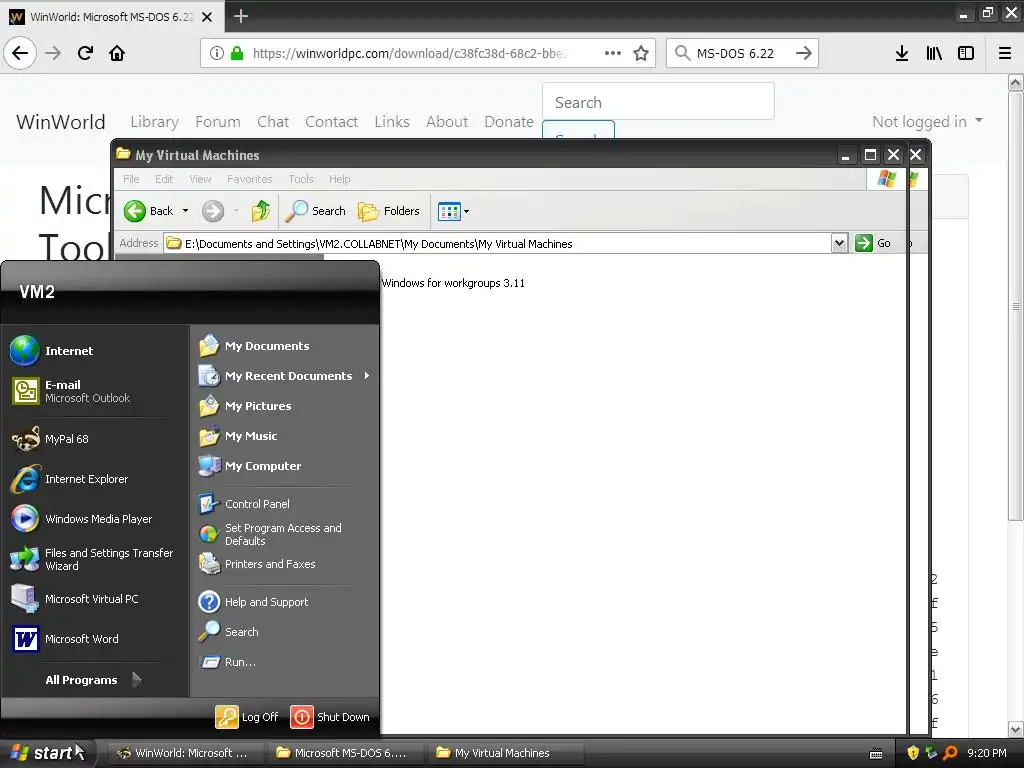Open WinWorld Forum link

217,121
